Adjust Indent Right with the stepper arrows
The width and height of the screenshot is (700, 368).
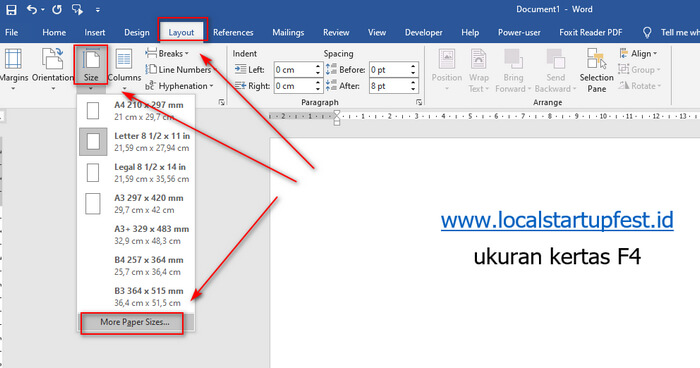click(318, 86)
